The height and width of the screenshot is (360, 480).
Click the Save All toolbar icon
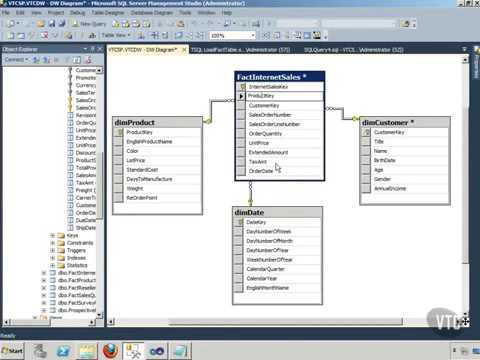click(62, 24)
